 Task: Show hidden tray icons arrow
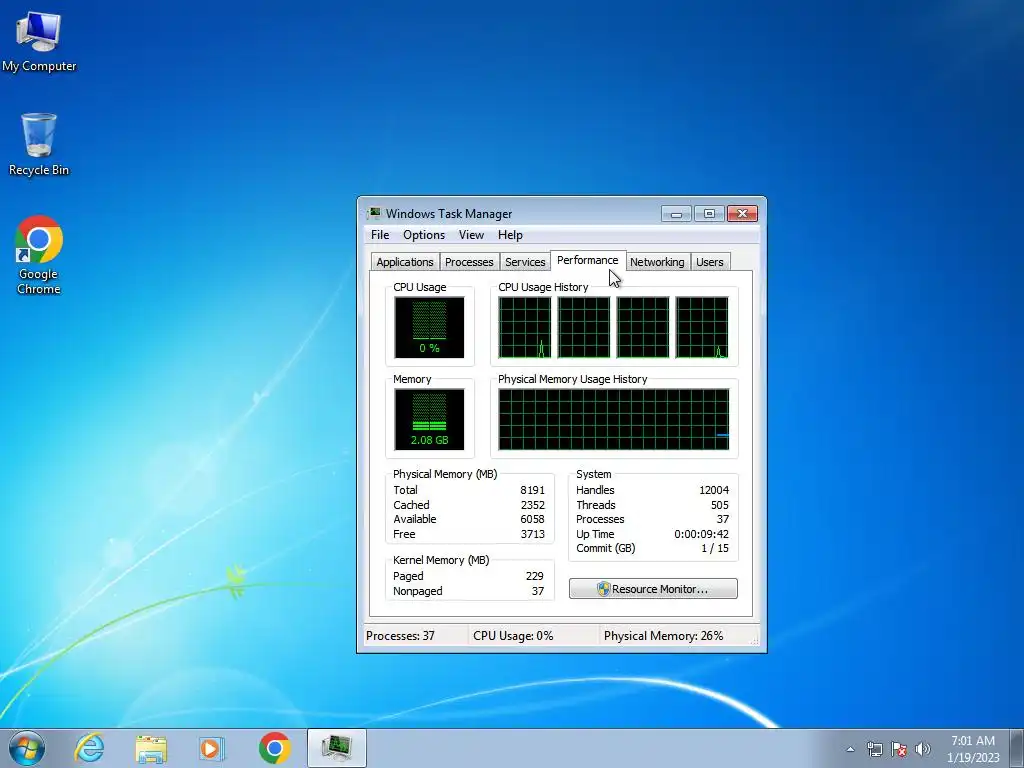850,749
